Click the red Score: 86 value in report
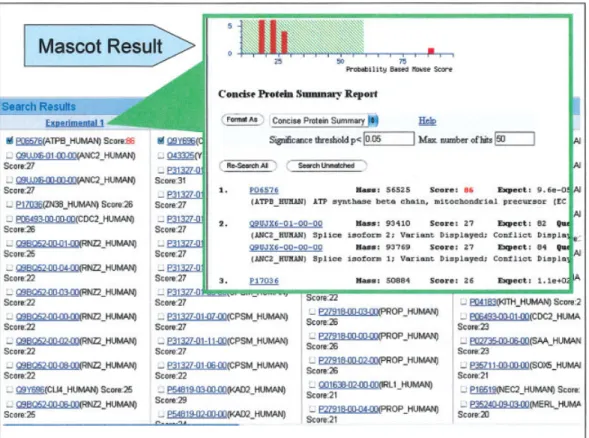 click(x=468, y=190)
